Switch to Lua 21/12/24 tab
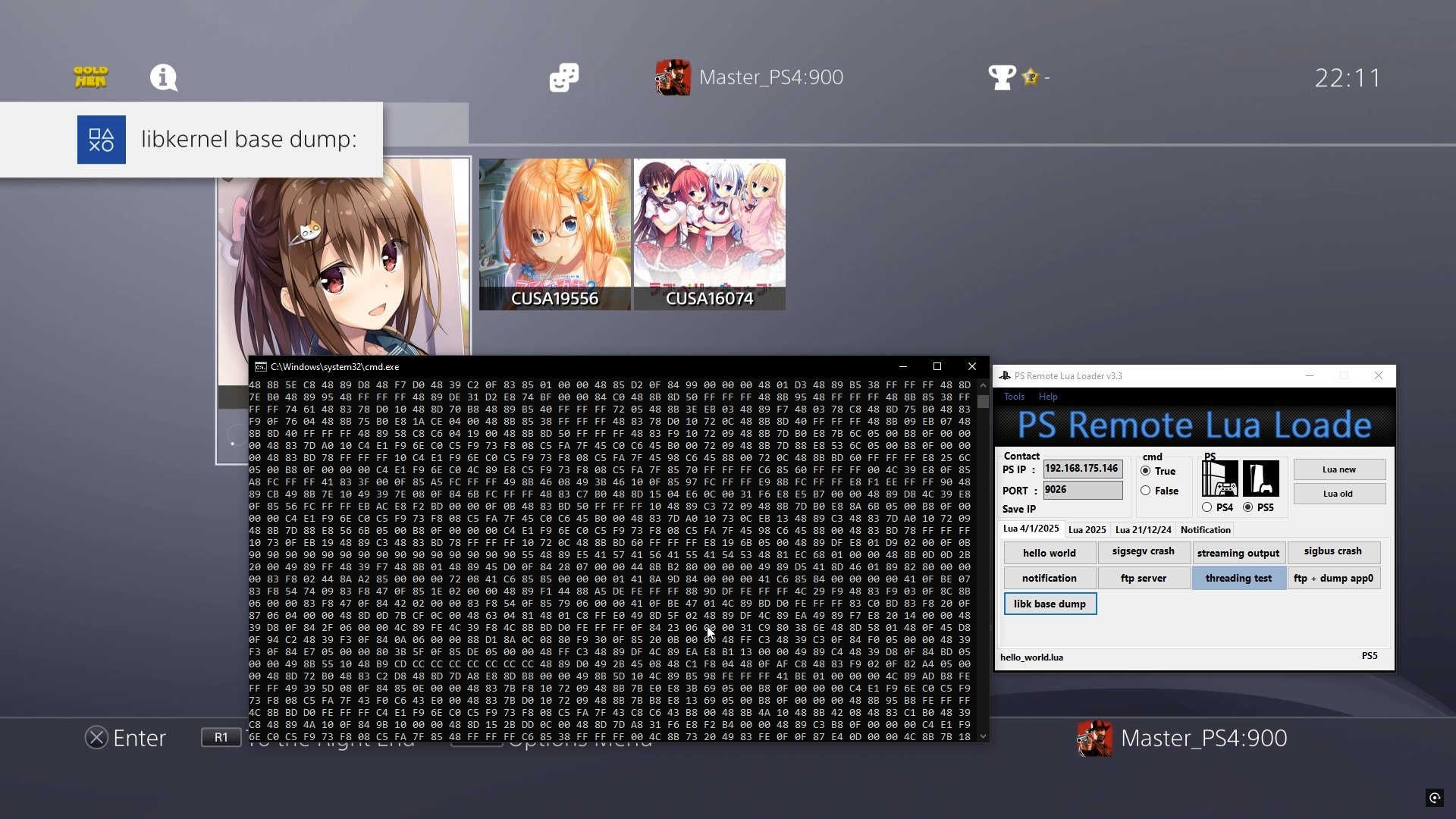Viewport: 1456px width, 819px height. click(1143, 530)
